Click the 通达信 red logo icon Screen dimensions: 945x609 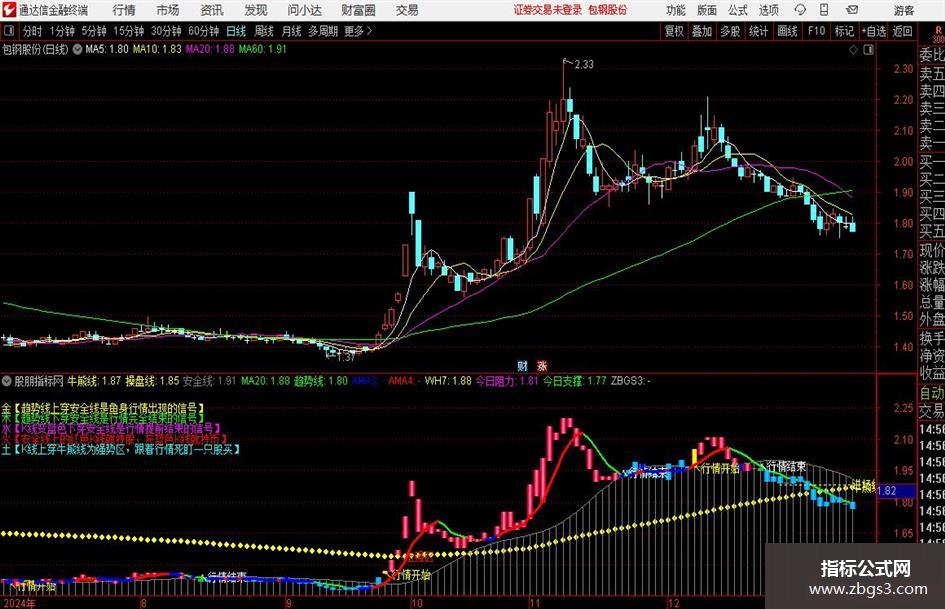coord(8,10)
